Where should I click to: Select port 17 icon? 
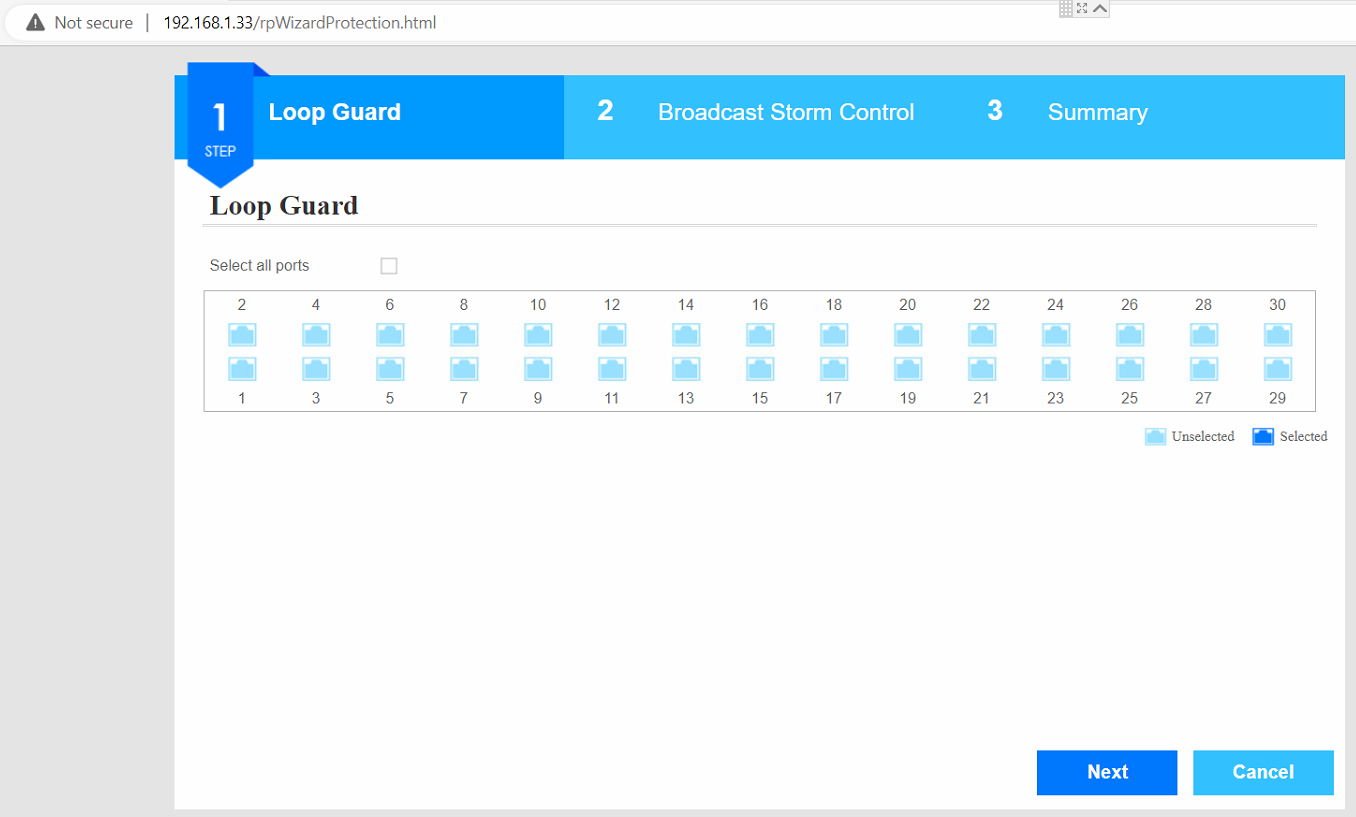pyautogui.click(x=834, y=369)
